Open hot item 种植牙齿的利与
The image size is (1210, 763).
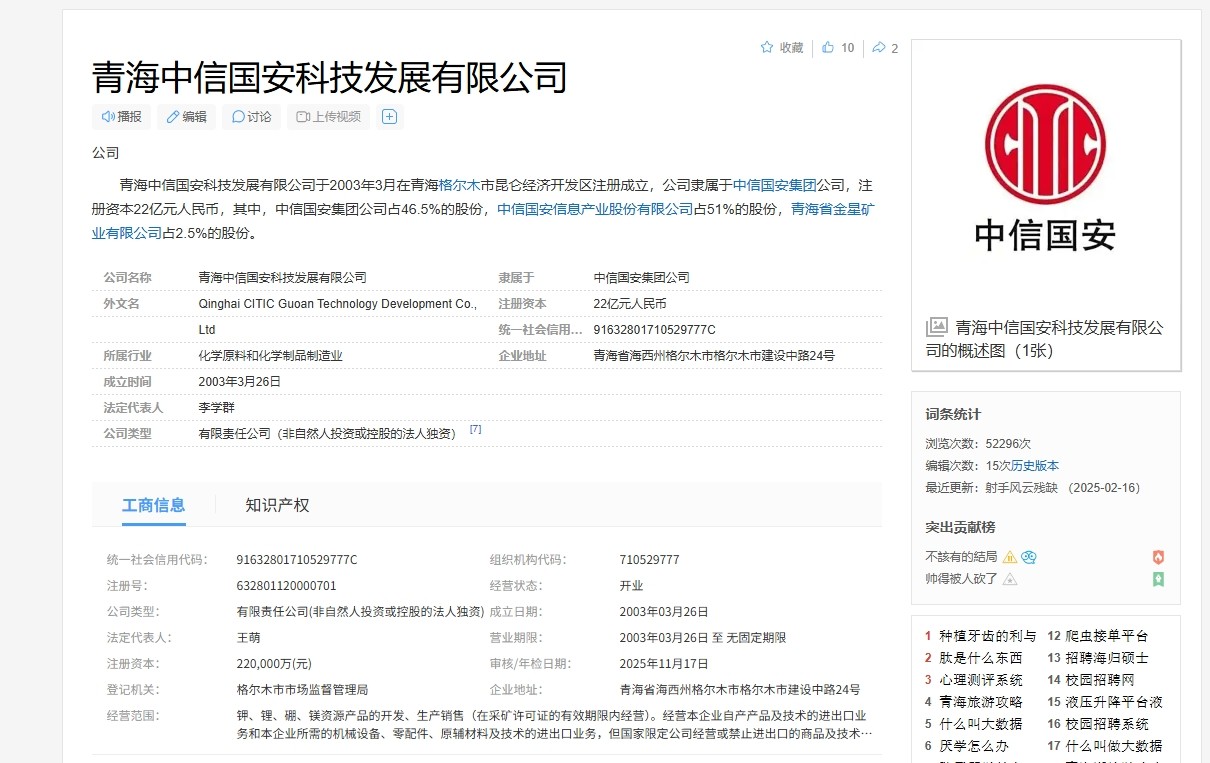pos(988,636)
